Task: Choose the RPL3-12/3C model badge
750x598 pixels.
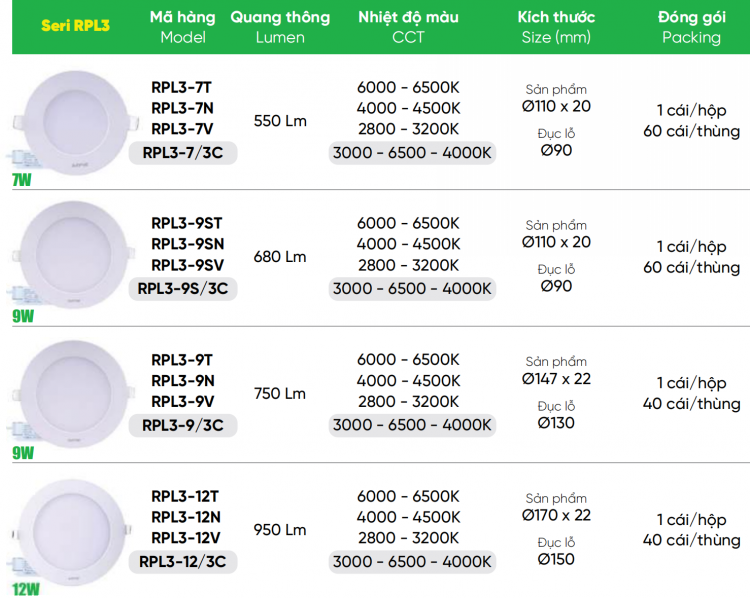Action: click(182, 561)
